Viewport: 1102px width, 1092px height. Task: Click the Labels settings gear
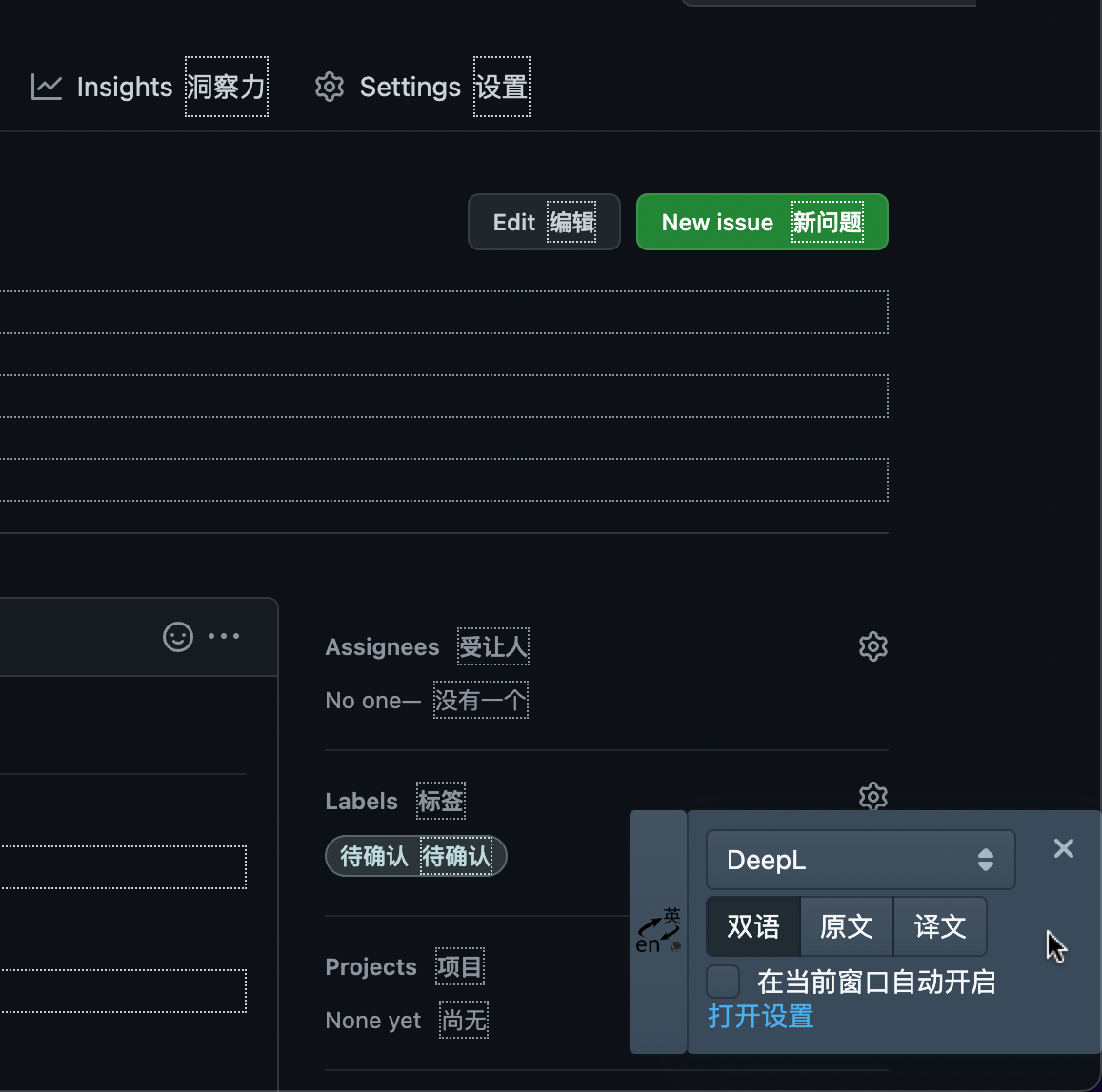(872, 797)
